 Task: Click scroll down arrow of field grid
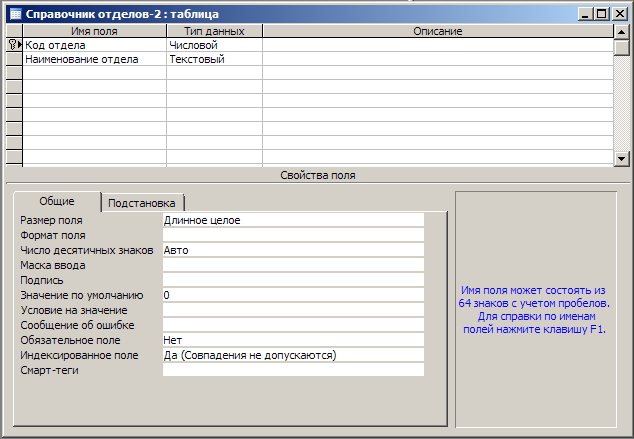pos(621,158)
